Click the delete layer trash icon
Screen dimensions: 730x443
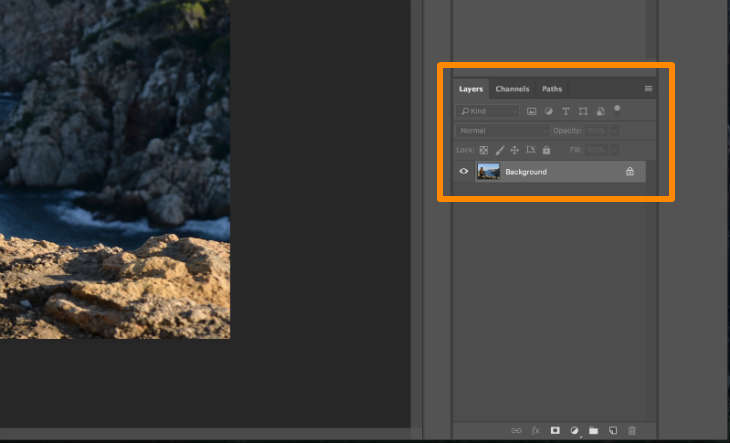[x=631, y=430]
